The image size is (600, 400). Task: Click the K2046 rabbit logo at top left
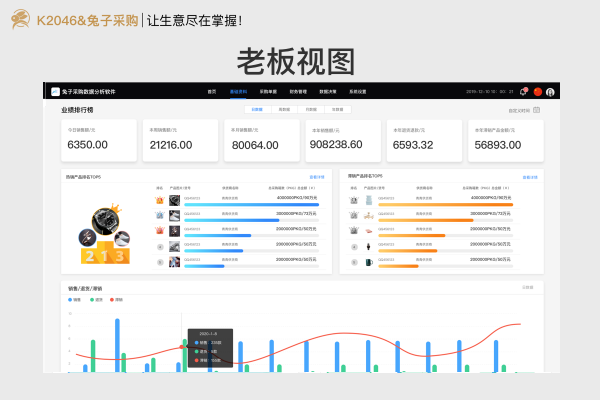19,20
